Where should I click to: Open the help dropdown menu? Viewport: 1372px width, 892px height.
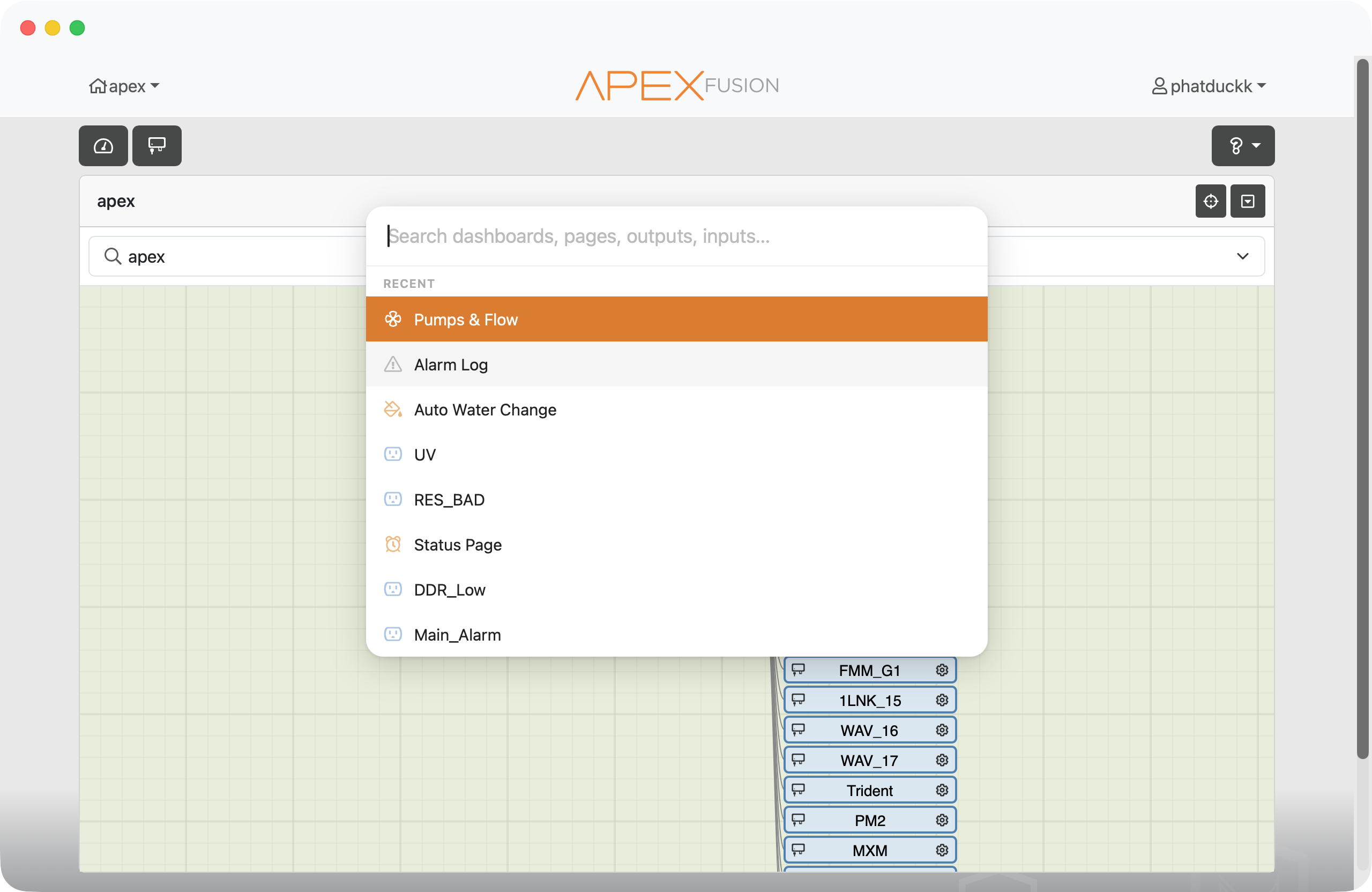click(1243, 146)
